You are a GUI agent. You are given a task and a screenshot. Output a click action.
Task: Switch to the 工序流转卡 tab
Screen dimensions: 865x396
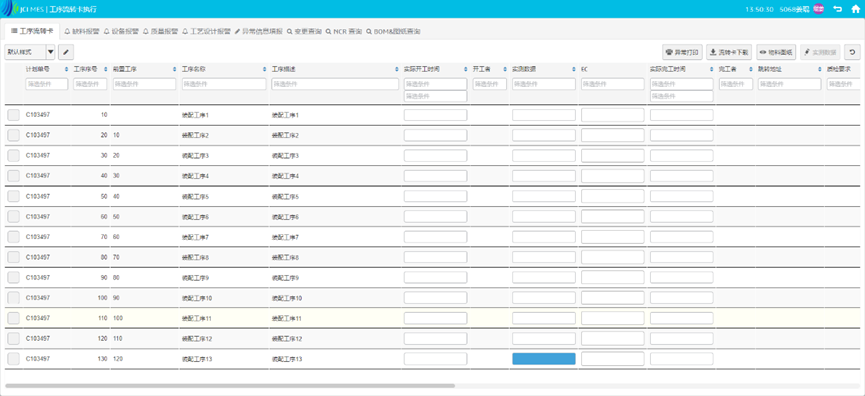[32, 32]
